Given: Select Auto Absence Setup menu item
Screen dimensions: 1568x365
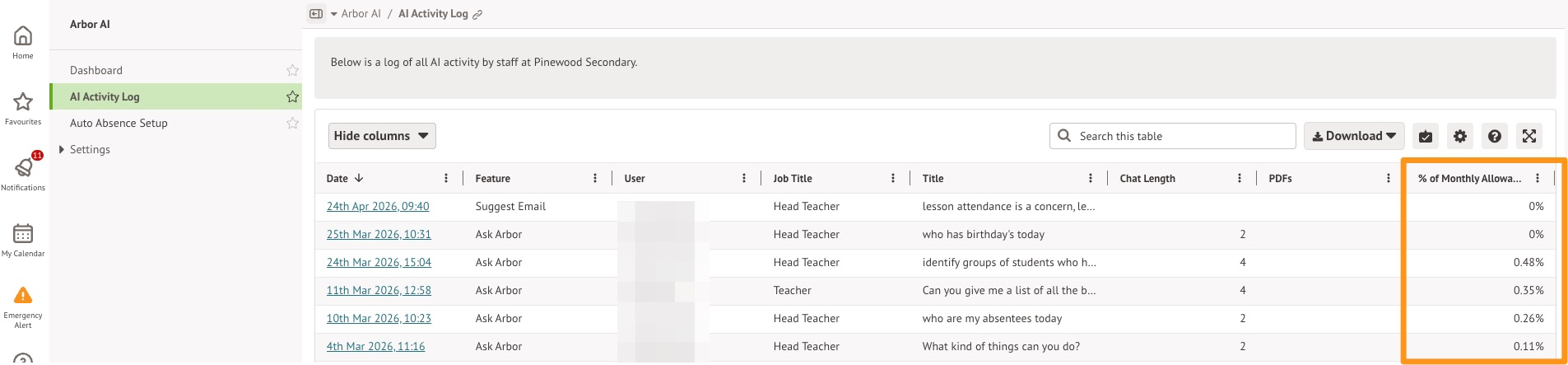Looking at the screenshot, I should click(x=119, y=124).
